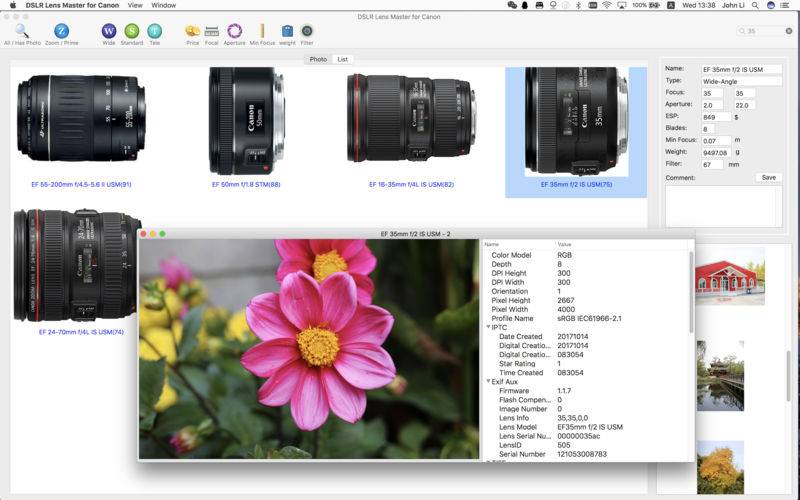Sort lenses by Focal icon

[x=211, y=31]
